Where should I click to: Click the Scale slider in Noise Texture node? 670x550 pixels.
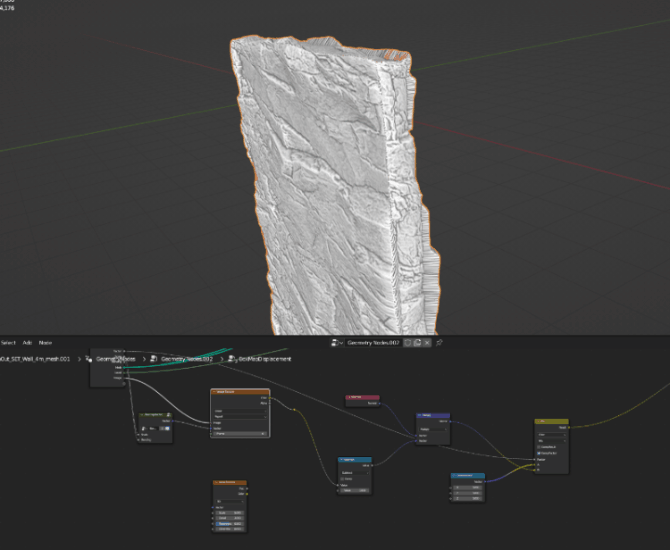pyautogui.click(x=230, y=513)
